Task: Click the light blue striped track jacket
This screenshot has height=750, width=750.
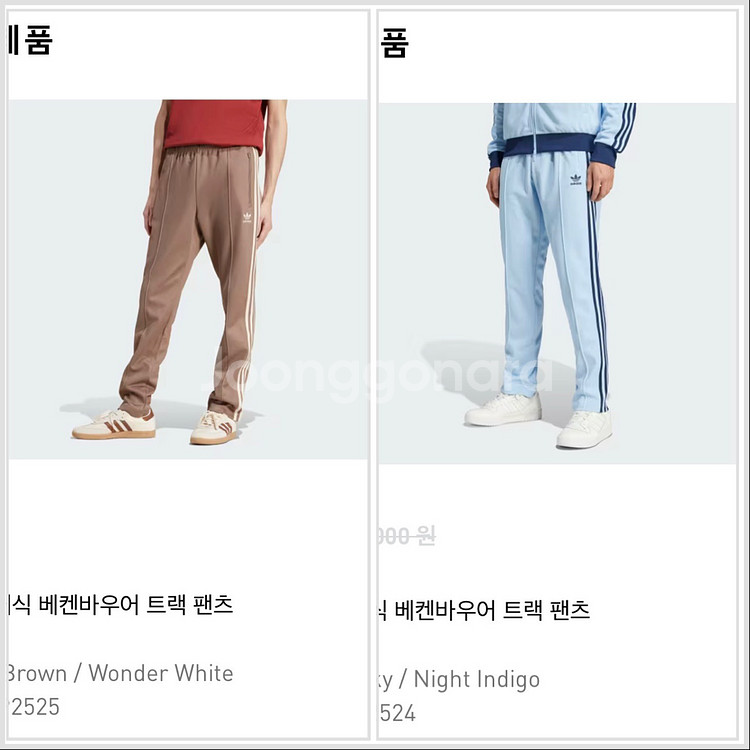Action: 562,134
